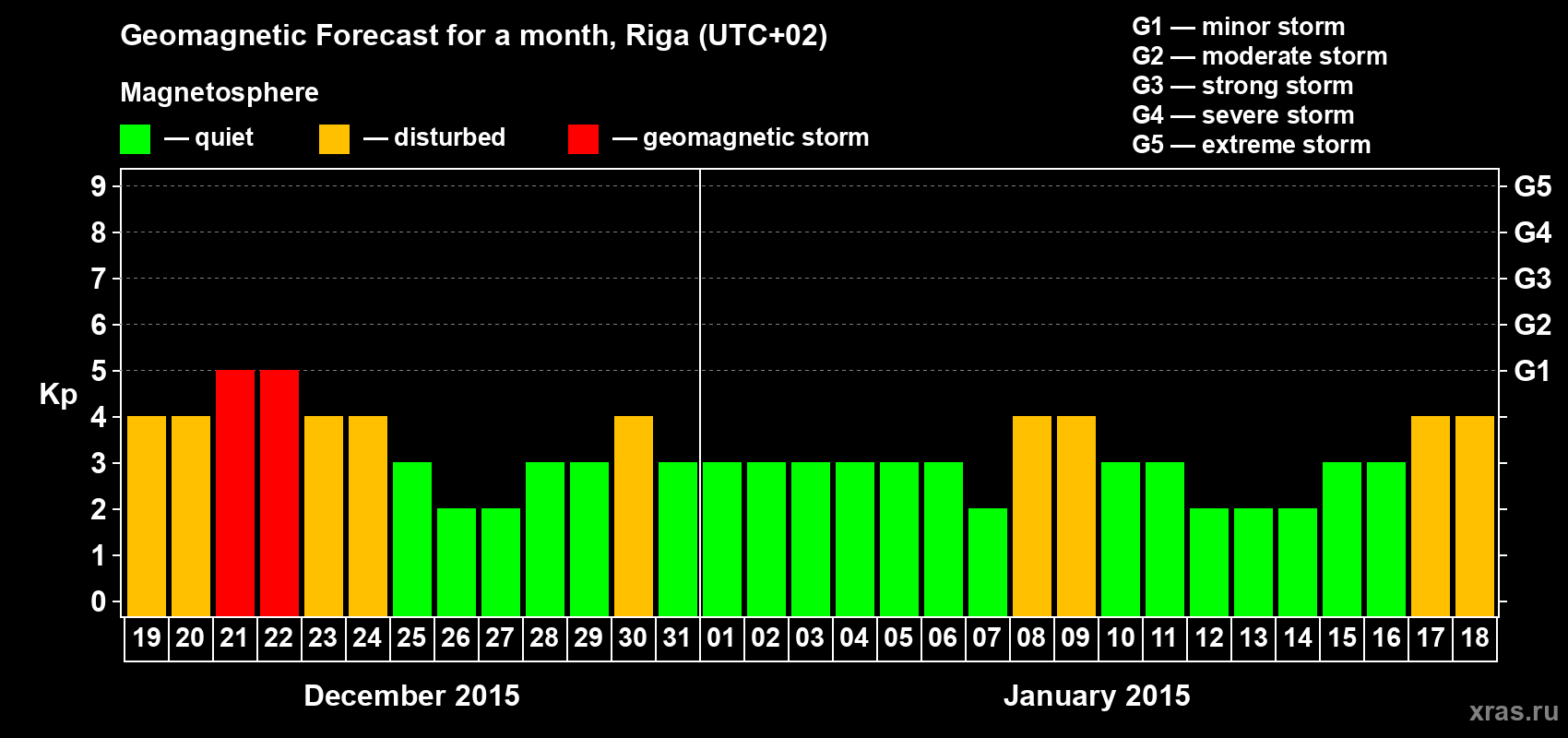Viewport: 1568px width, 738px height.
Task: Click the Kp axis label
Action: click(x=58, y=395)
